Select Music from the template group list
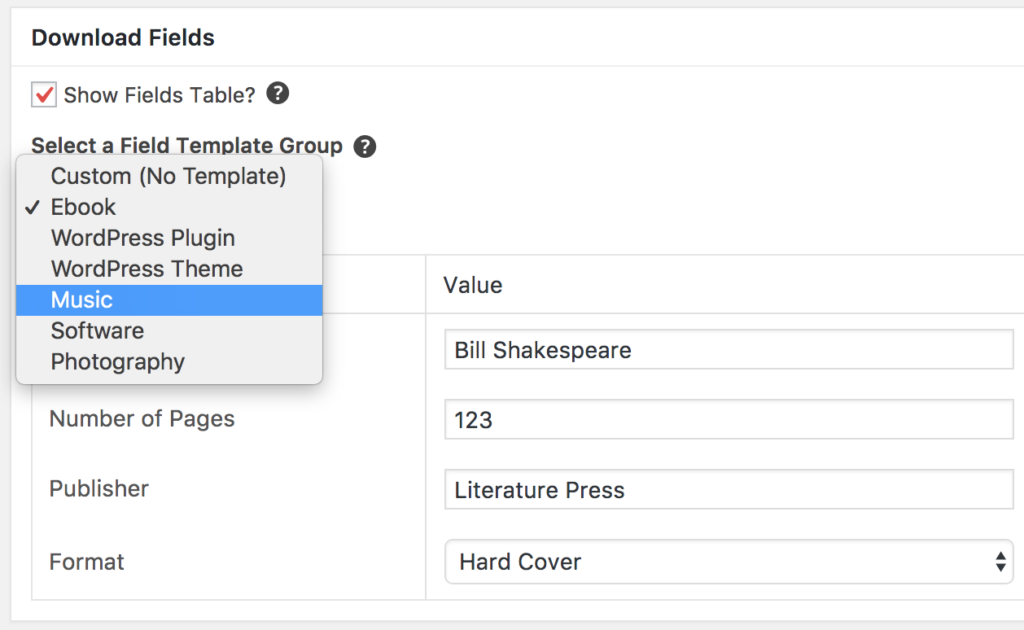 coord(81,299)
